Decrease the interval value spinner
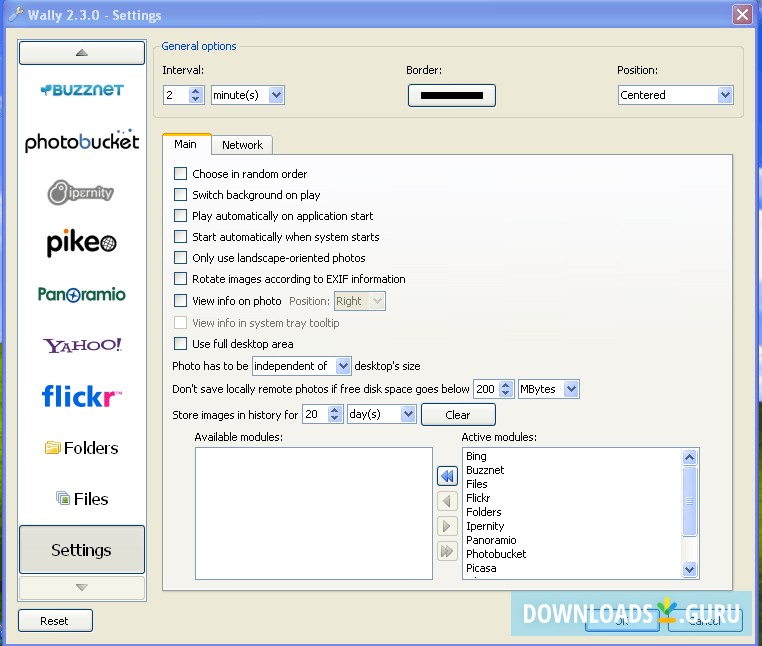762x646 pixels. (x=195, y=99)
